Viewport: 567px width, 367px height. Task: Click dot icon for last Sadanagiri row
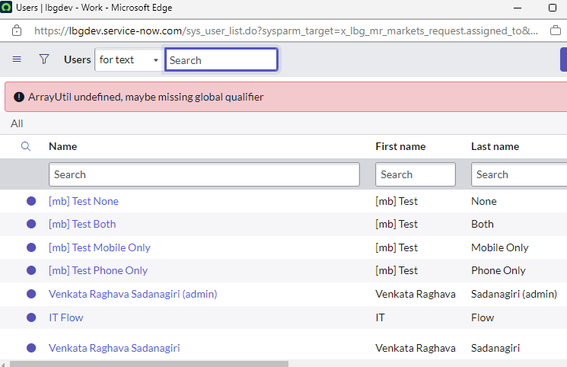pos(31,348)
